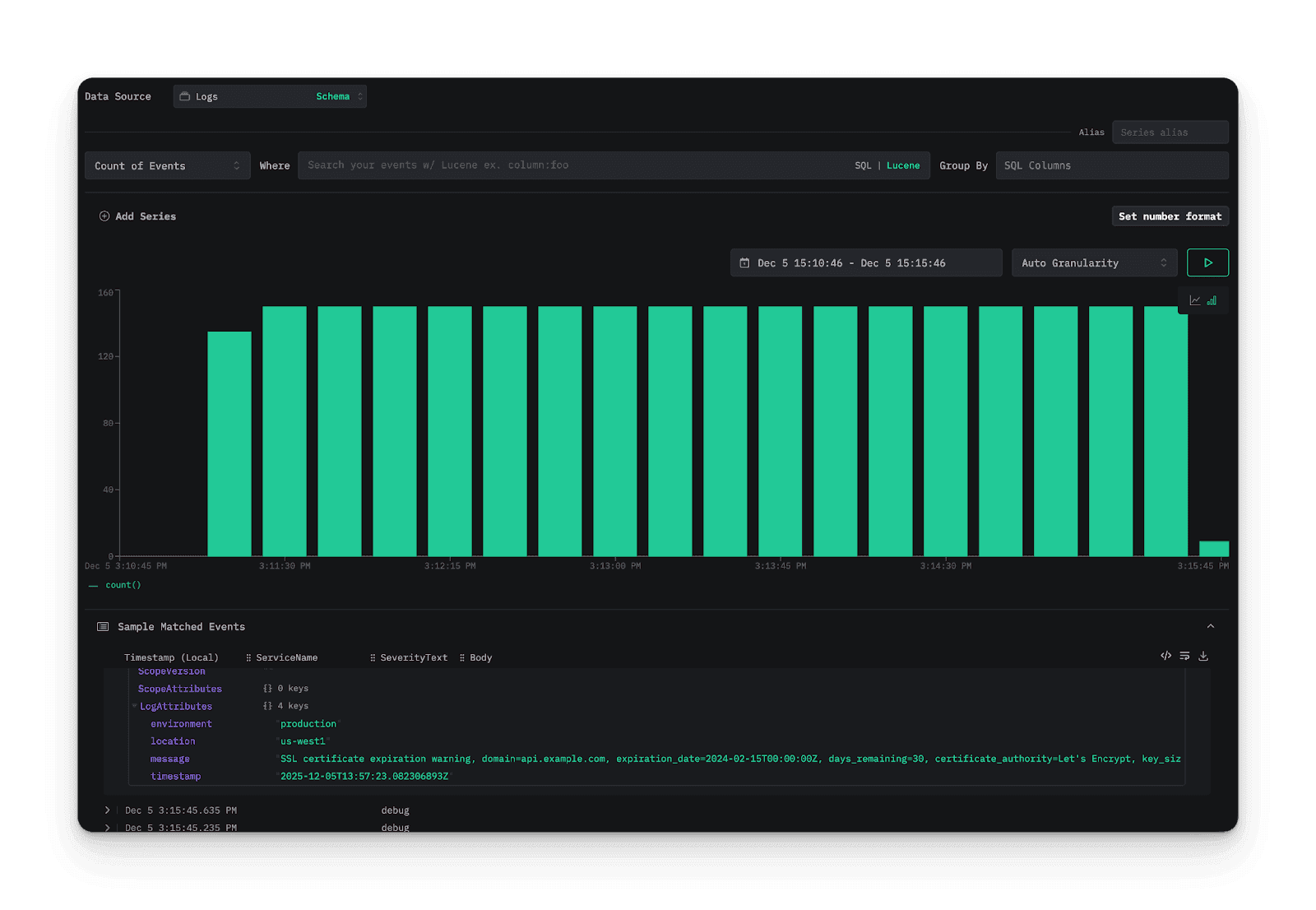Click the shorter first bar in the chart
This screenshot has width=1316, height=910.
(229, 444)
